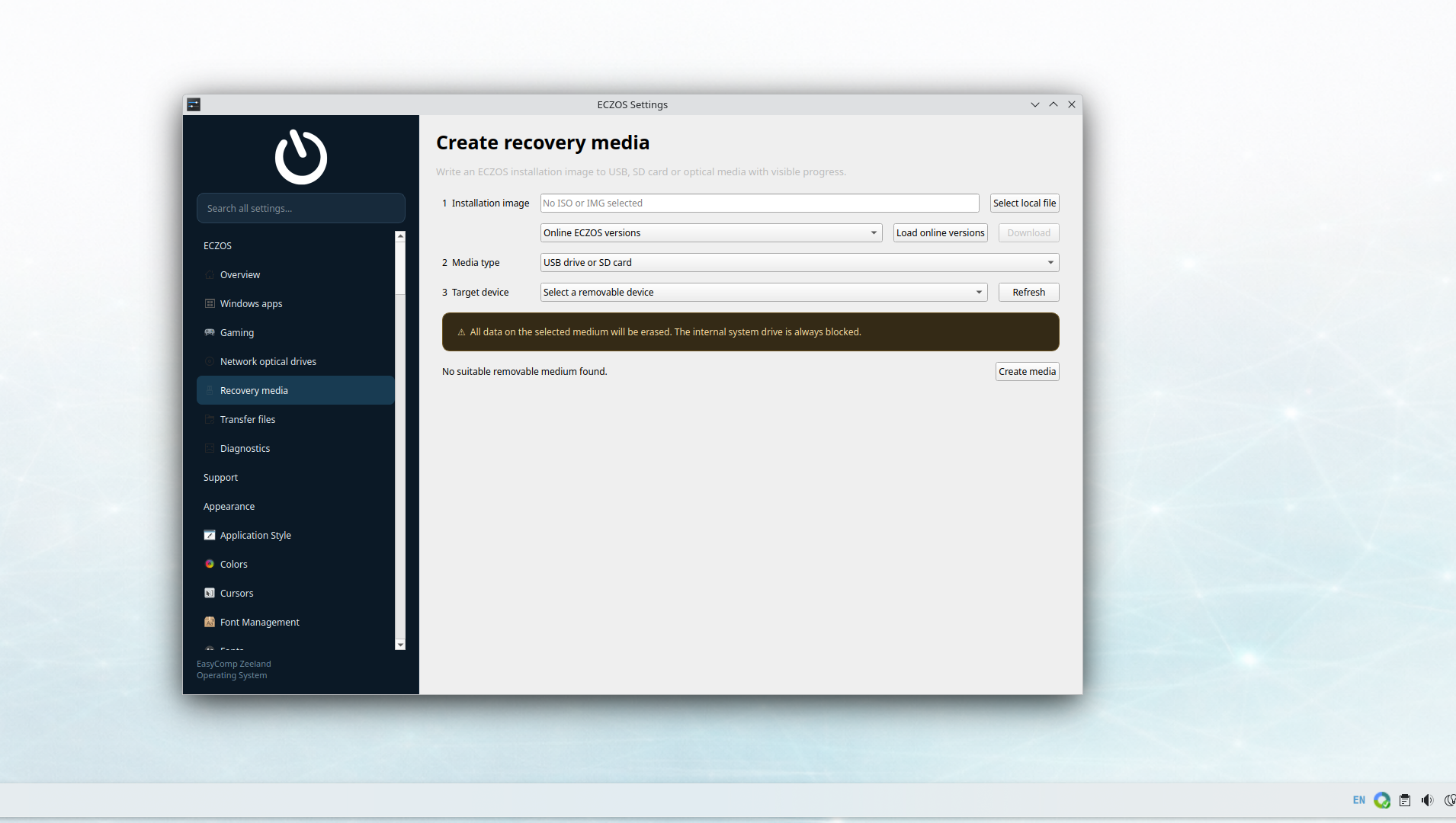Open the Overview settings page
Image resolution: width=1456 pixels, height=823 pixels.
click(x=296, y=274)
